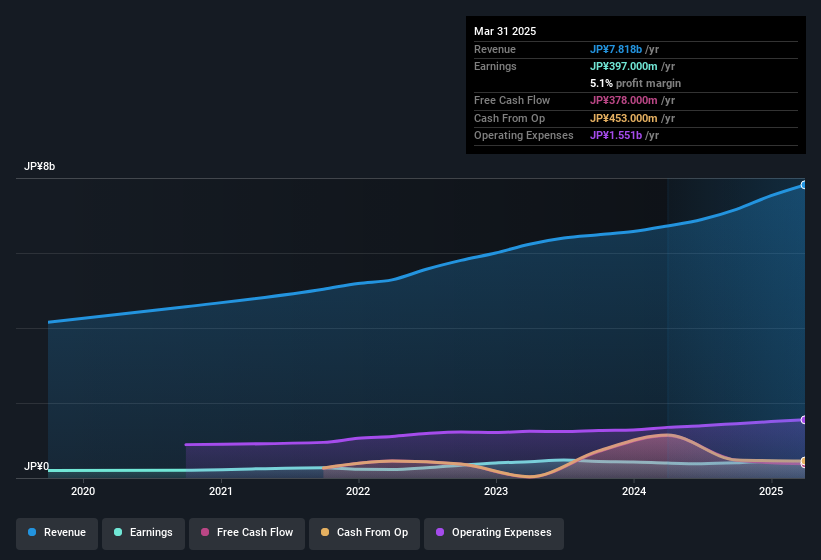
Task: Click the 2022 x-axis label
Action: (358, 491)
